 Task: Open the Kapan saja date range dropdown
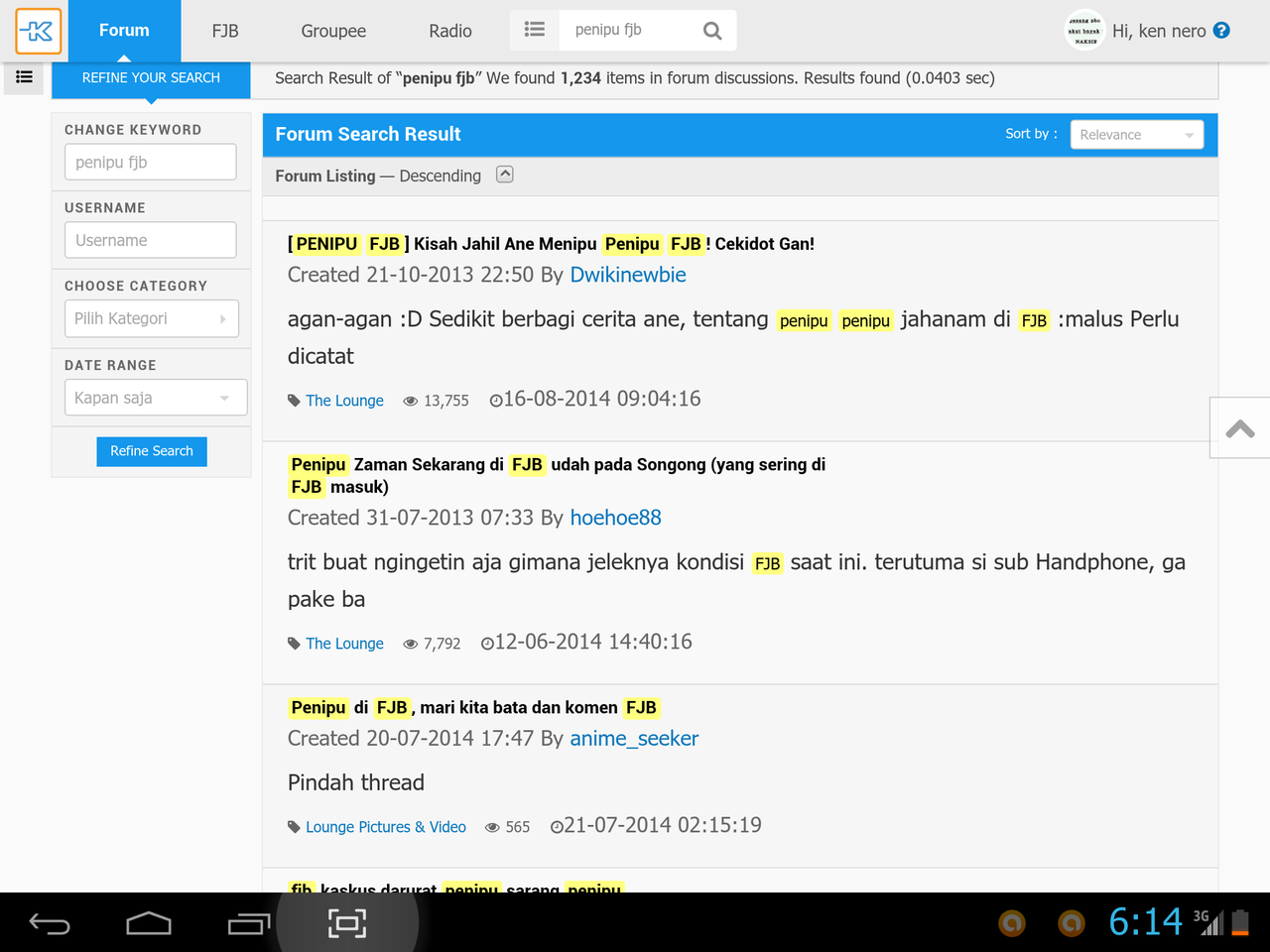pyautogui.click(x=156, y=398)
